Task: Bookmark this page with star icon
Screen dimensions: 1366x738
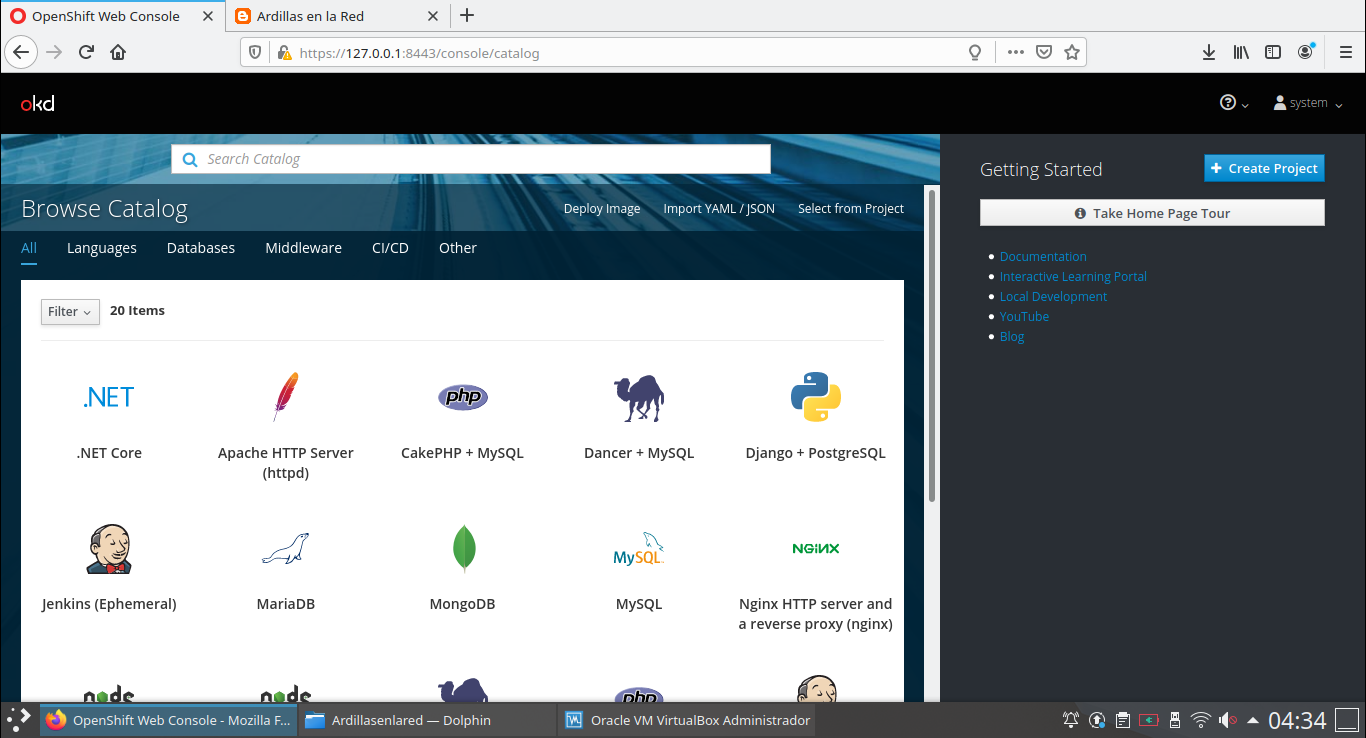Action: coord(1072,52)
